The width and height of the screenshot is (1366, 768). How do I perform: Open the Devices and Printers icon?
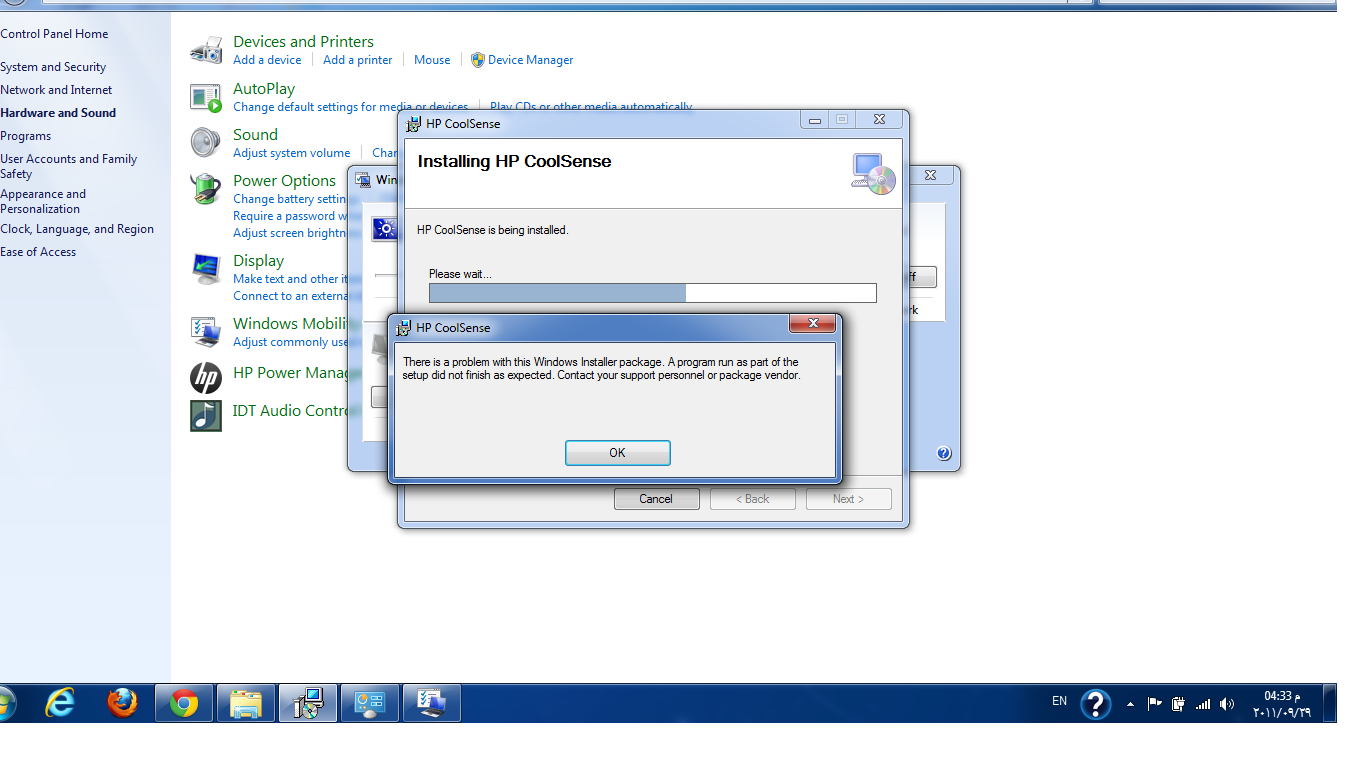coord(206,50)
